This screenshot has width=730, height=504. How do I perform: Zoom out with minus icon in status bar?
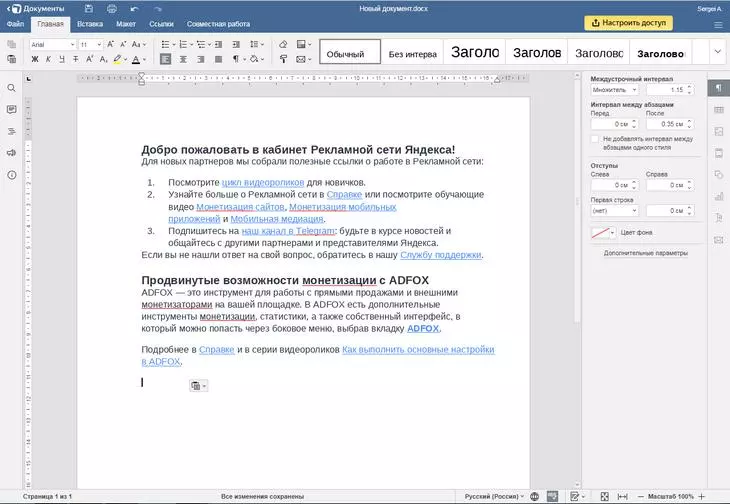[640, 497]
